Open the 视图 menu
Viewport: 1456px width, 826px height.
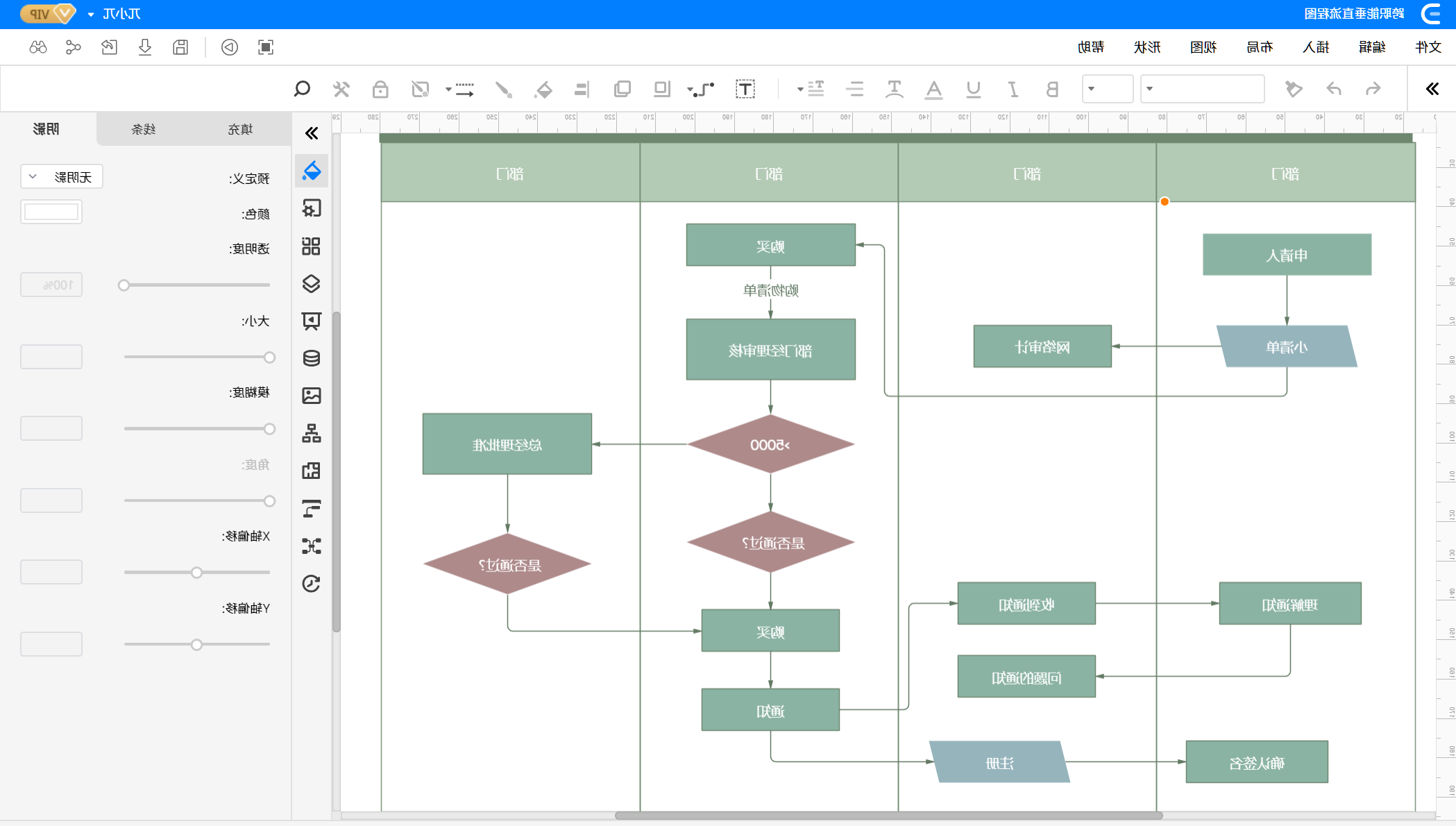(1203, 47)
